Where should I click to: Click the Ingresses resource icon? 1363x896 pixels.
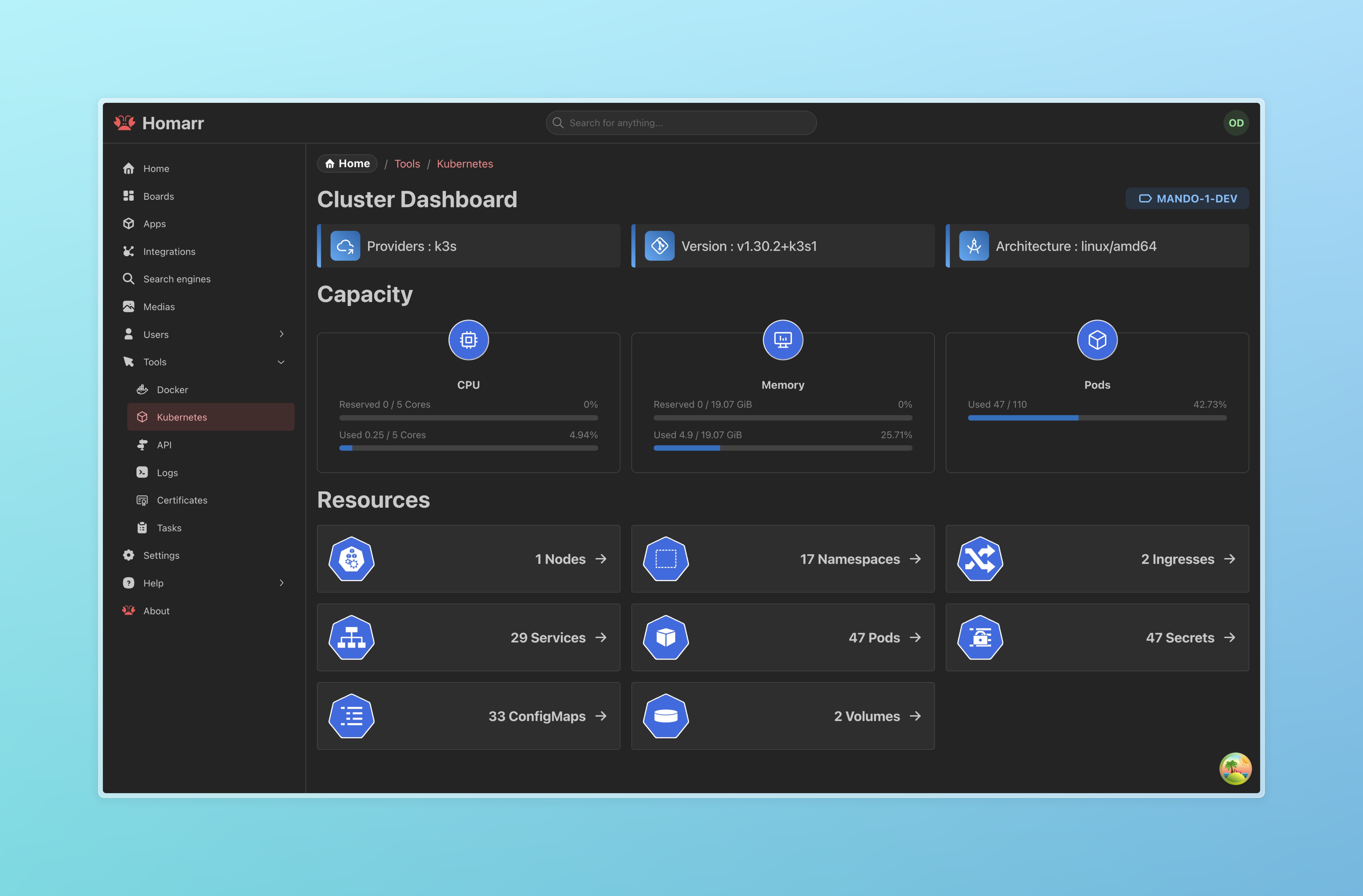coord(980,559)
